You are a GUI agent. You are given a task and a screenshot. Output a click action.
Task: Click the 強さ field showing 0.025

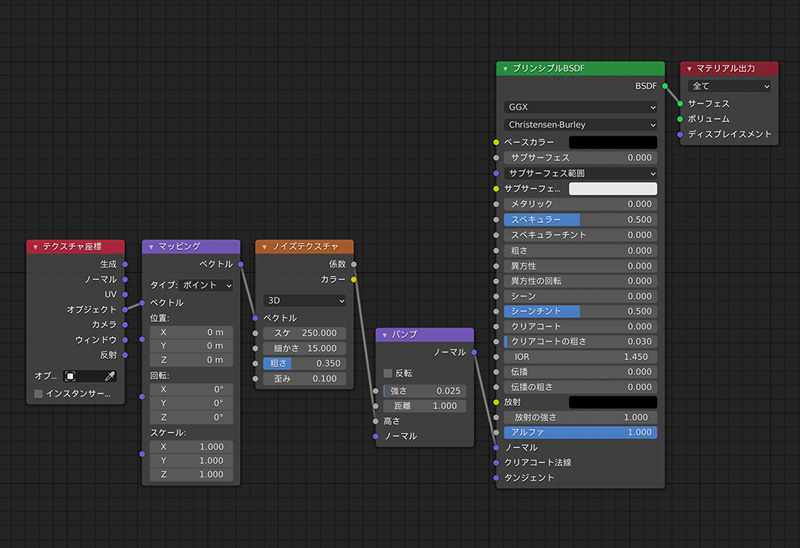coord(425,390)
